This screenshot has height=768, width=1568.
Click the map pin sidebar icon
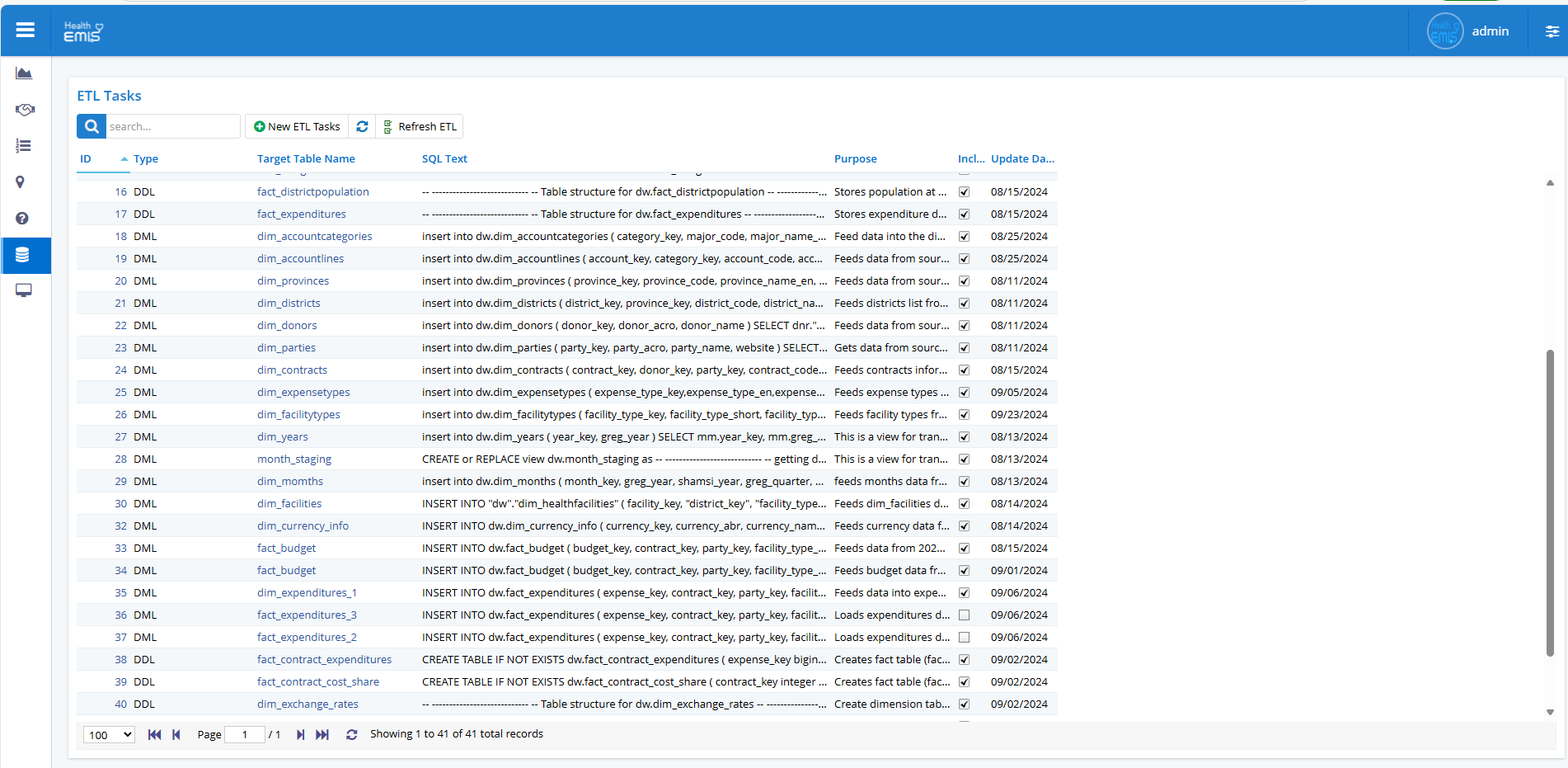[x=21, y=182]
